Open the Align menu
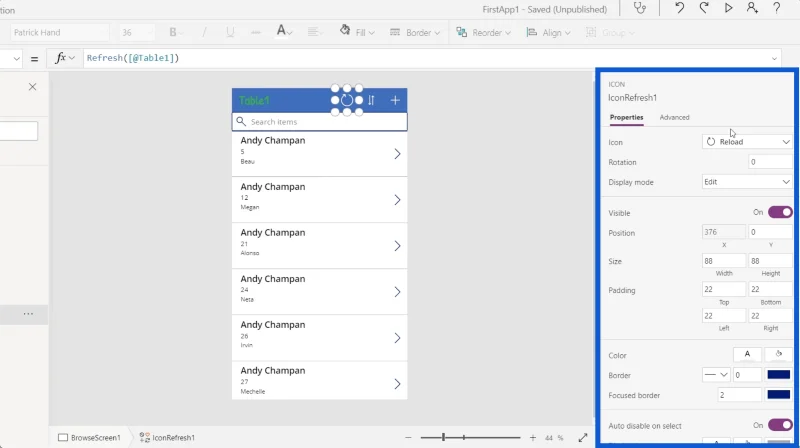This screenshot has height=448, width=800. point(548,32)
